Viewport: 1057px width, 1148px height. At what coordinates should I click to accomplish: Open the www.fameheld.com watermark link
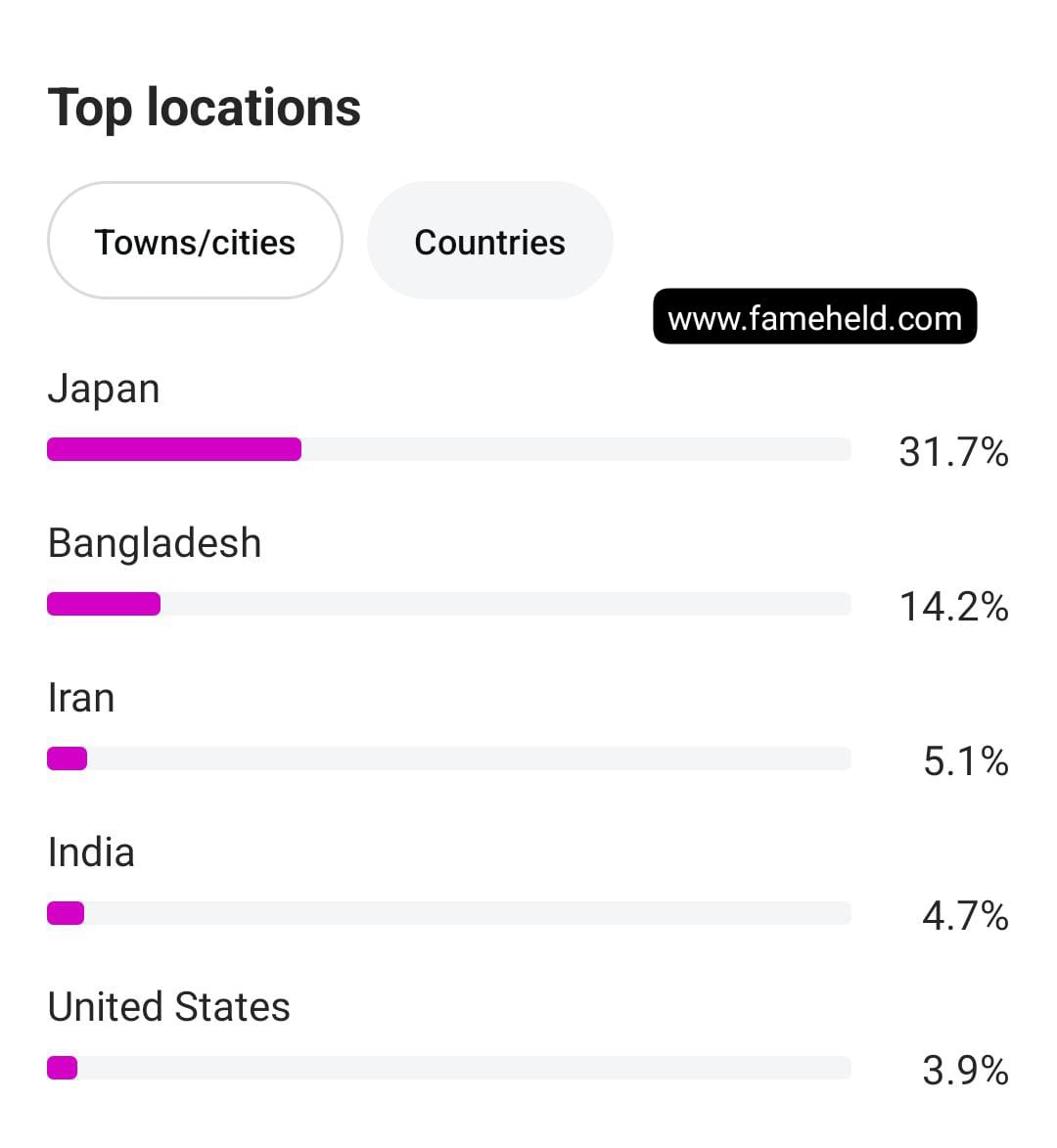814,317
